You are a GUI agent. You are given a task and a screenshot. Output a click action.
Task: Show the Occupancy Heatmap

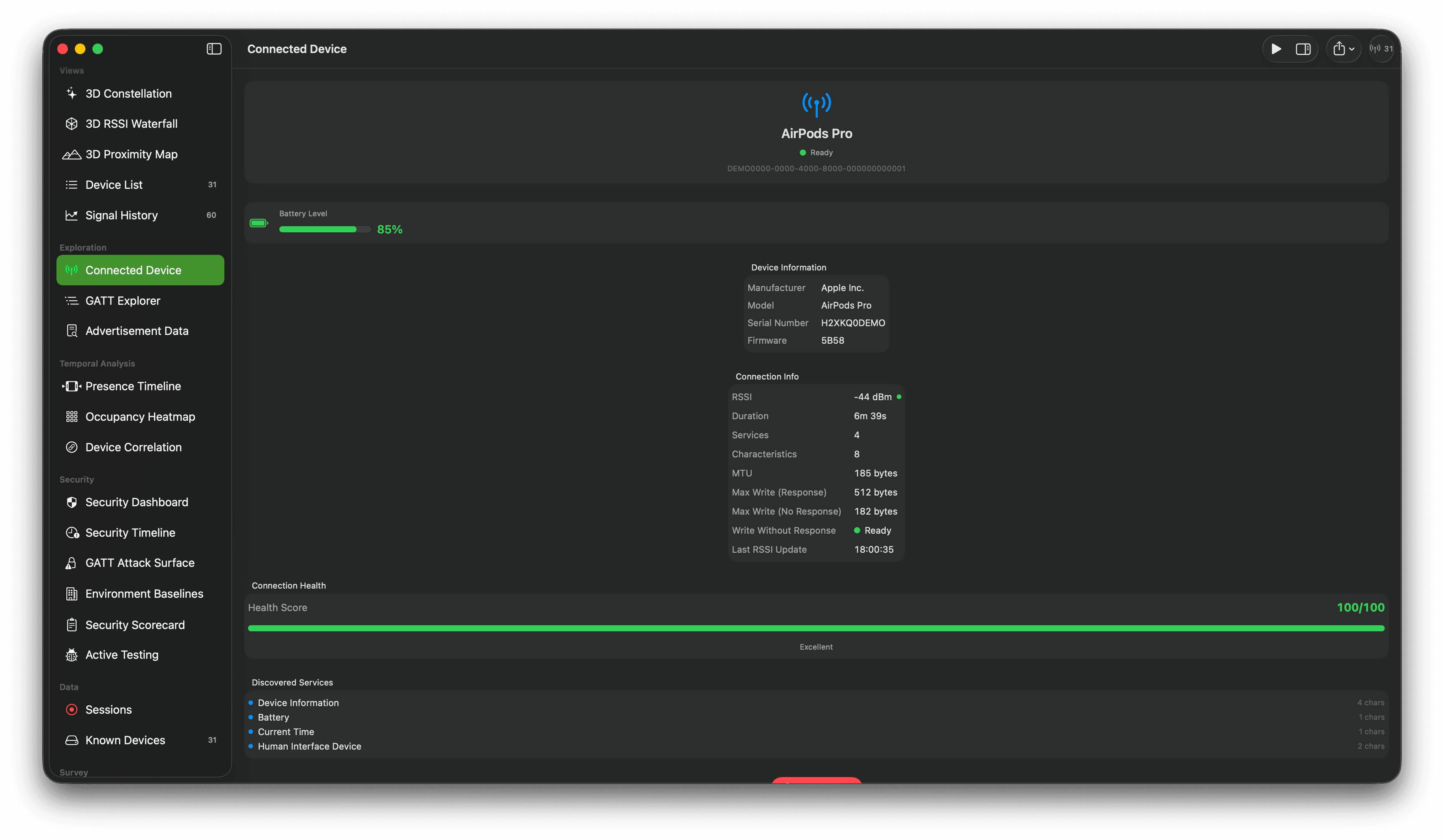click(140, 417)
